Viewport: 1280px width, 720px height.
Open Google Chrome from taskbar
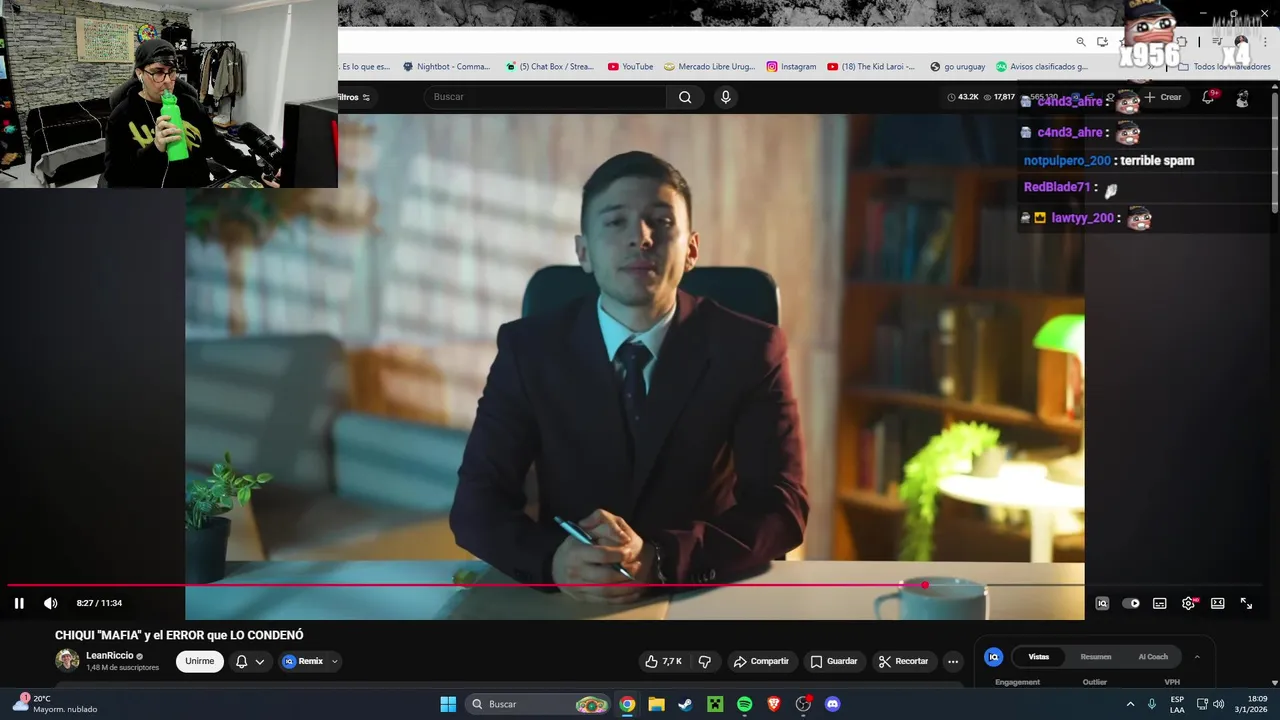(627, 704)
